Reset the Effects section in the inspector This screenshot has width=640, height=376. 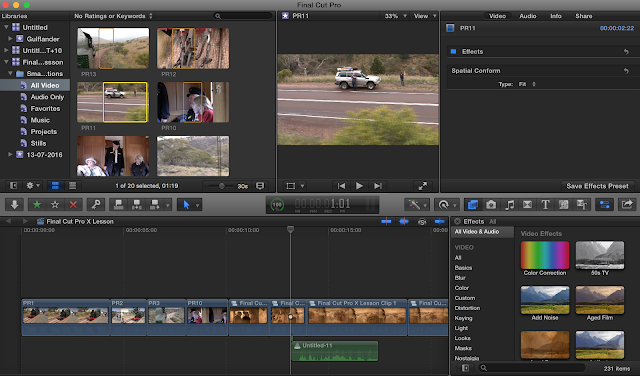tap(626, 51)
